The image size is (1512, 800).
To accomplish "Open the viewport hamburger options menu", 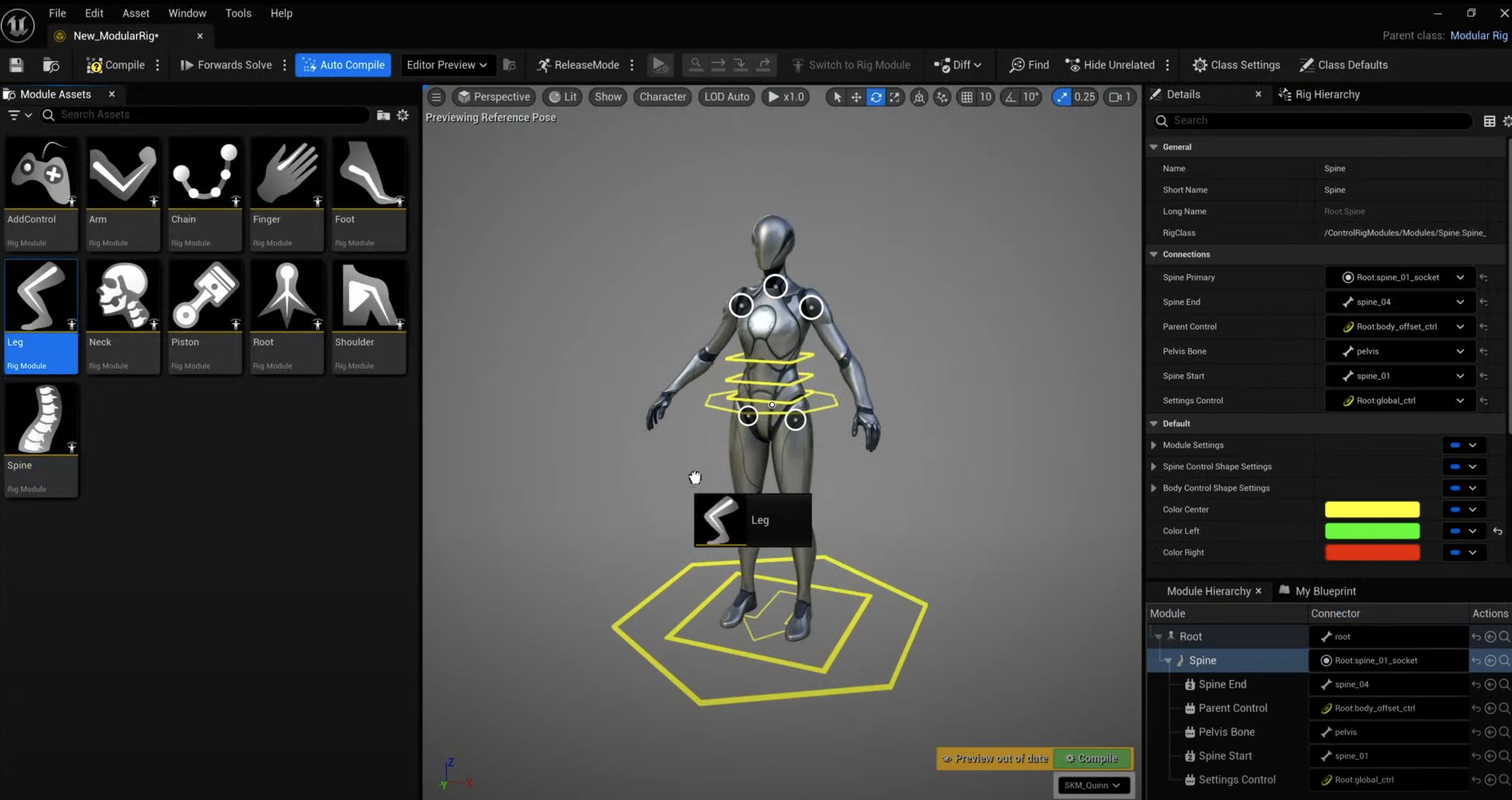I will pyautogui.click(x=436, y=97).
